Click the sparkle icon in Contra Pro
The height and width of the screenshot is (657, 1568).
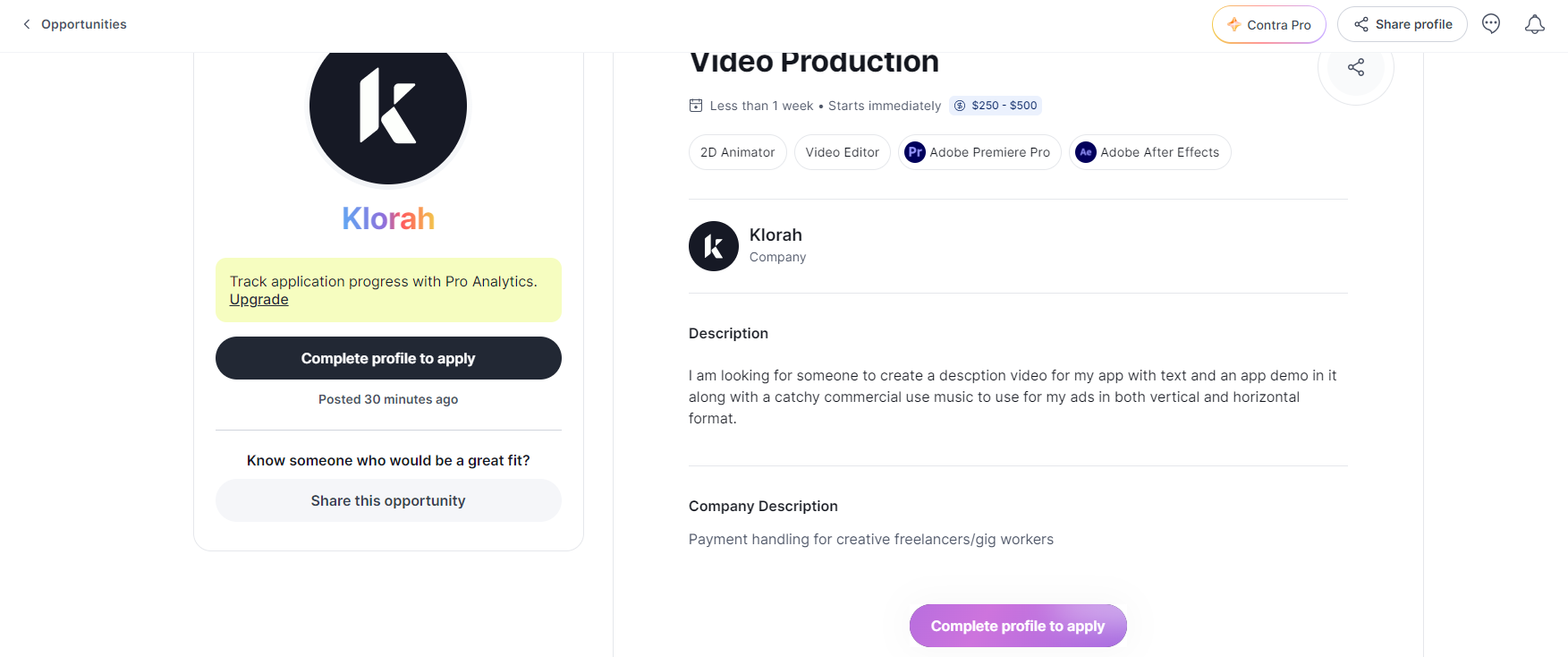click(x=1234, y=24)
